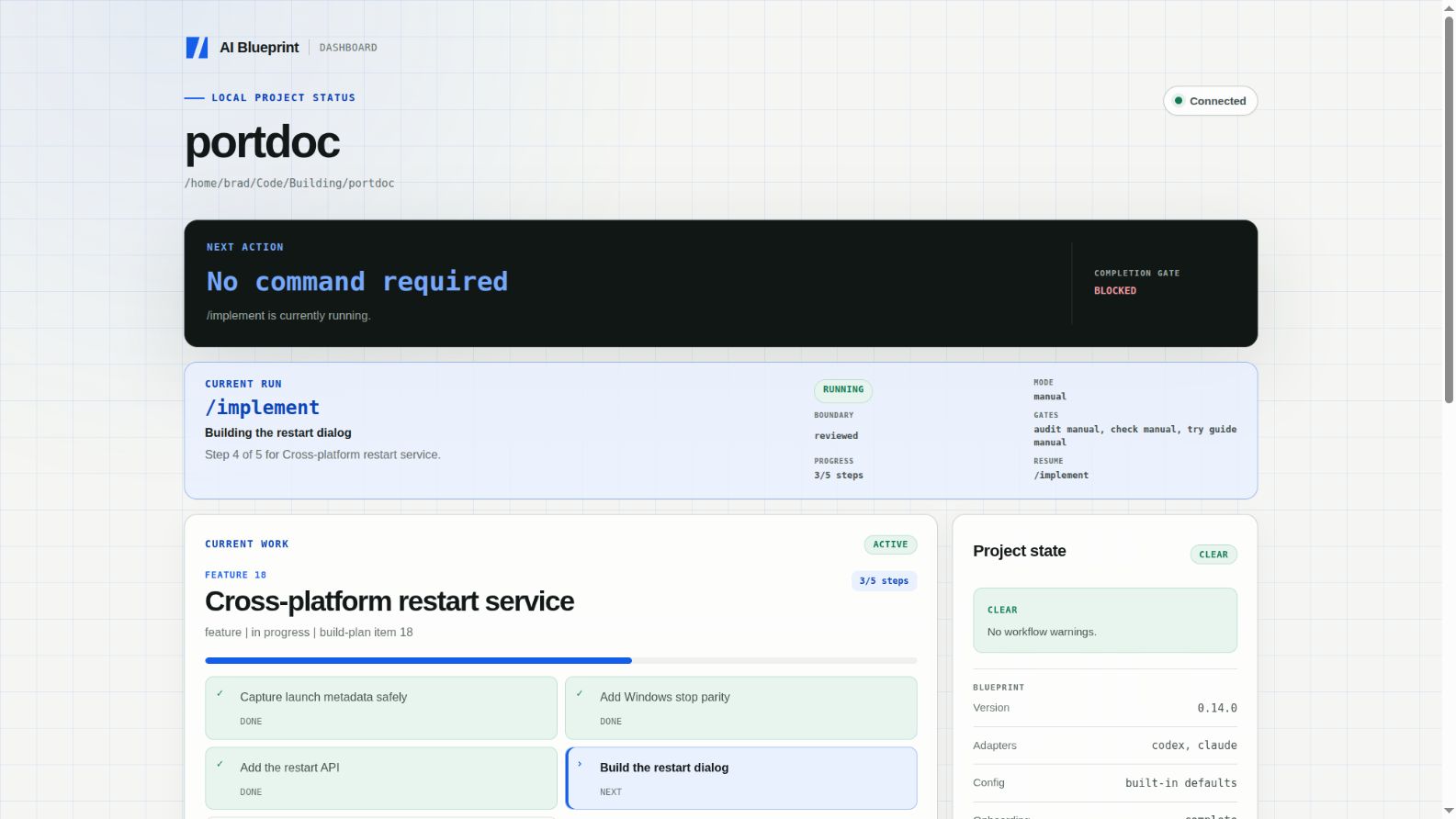Select the Capture launch metadata safely step card
This screenshot has height=819, width=1456.
(x=381, y=708)
